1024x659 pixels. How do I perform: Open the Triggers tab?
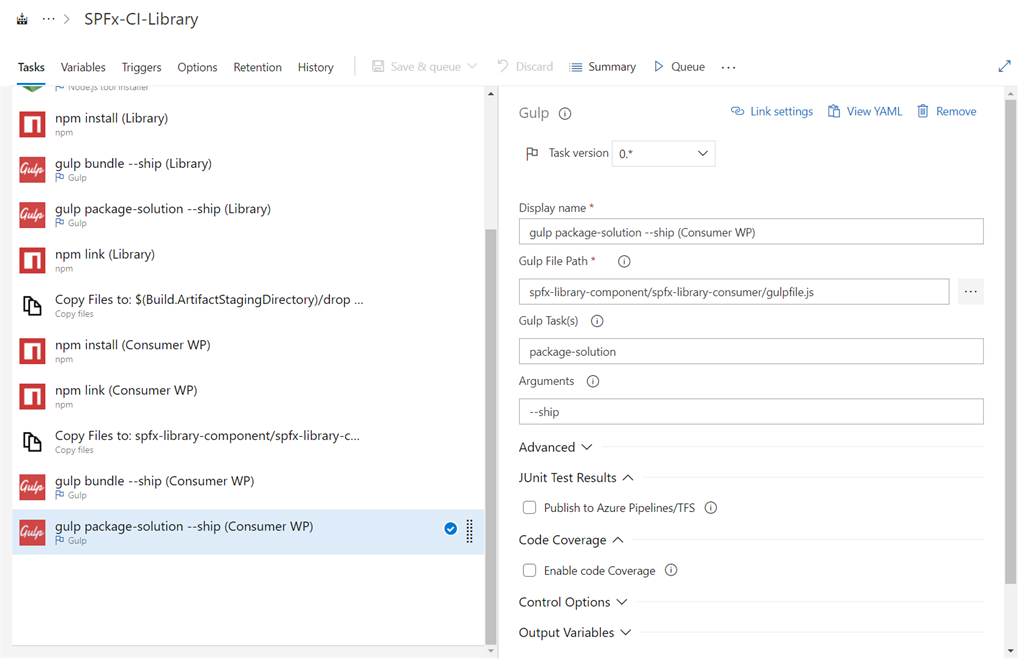pos(141,67)
